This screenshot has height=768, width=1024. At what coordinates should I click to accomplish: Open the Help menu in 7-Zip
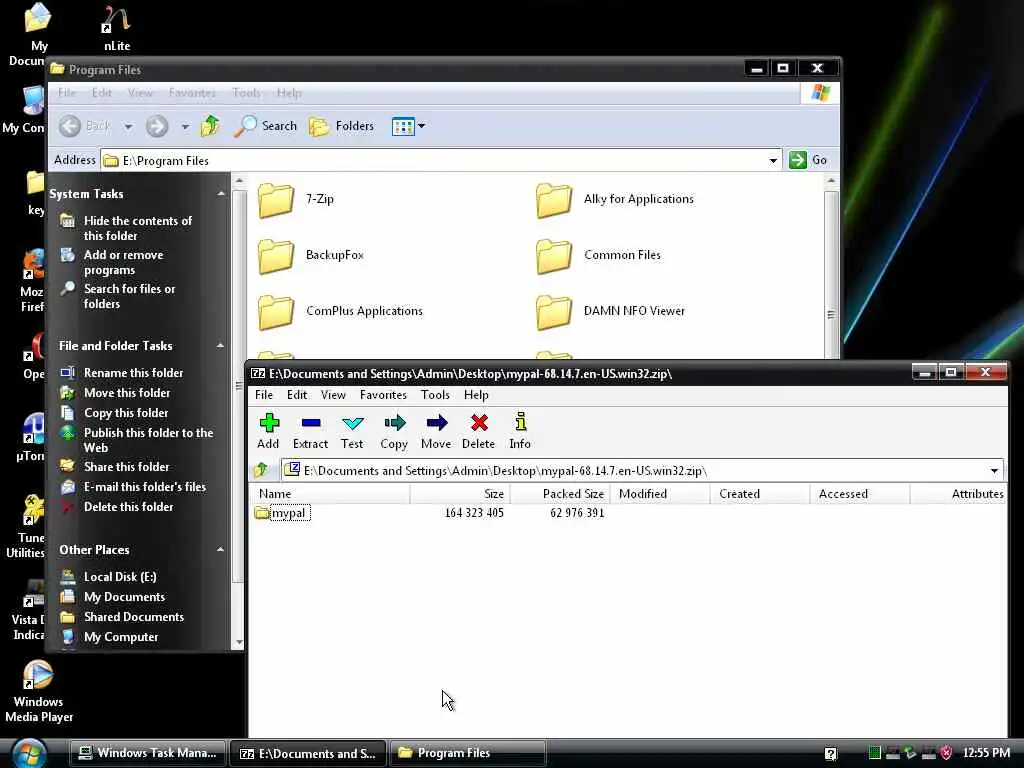click(476, 394)
